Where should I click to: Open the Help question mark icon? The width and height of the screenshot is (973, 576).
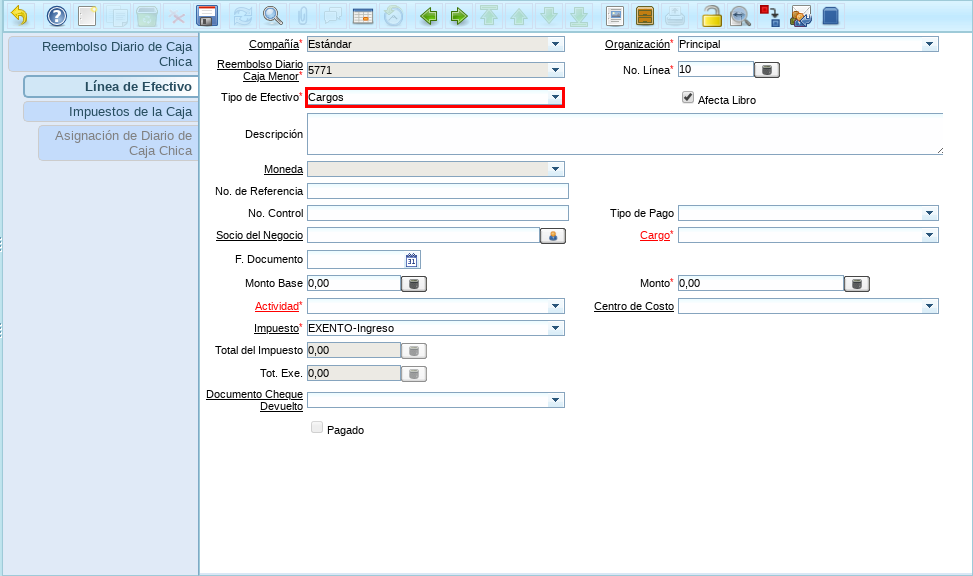point(57,16)
